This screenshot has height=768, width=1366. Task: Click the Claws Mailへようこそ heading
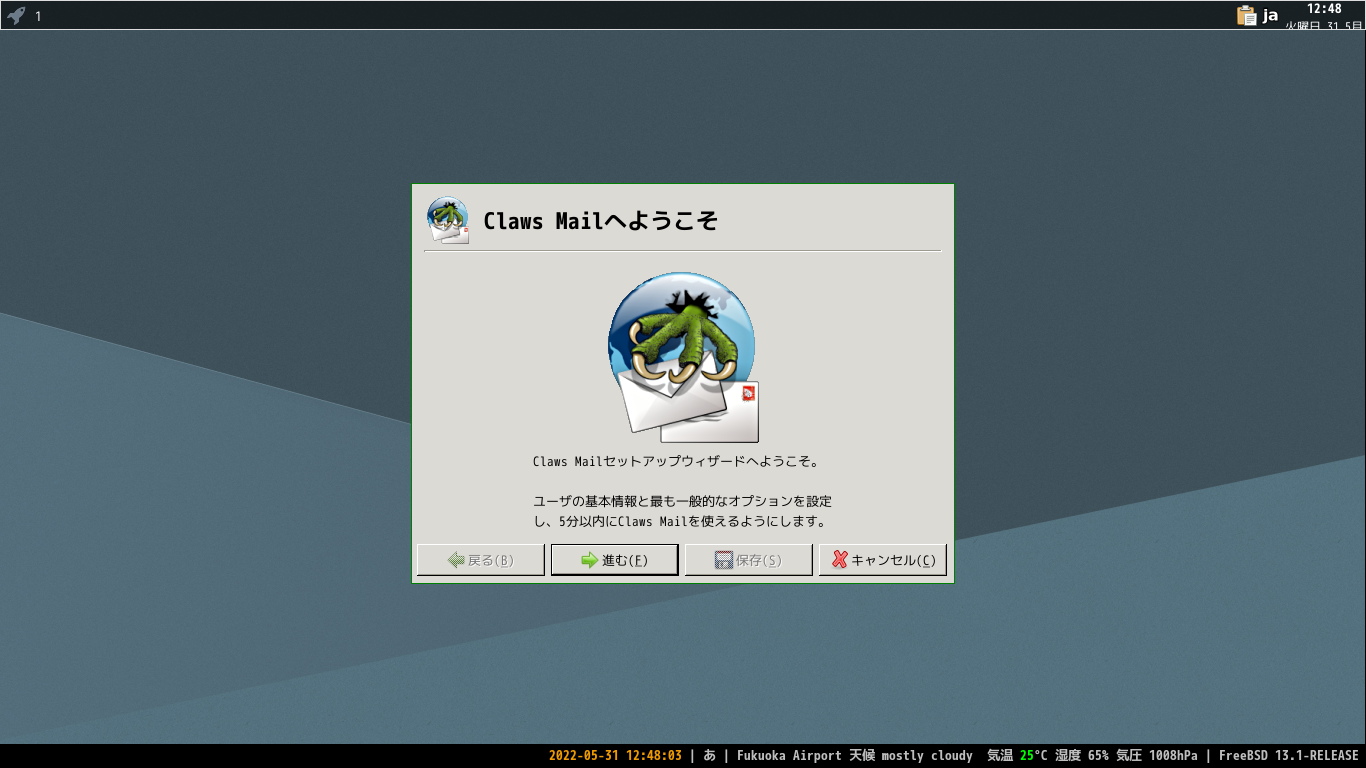point(600,221)
